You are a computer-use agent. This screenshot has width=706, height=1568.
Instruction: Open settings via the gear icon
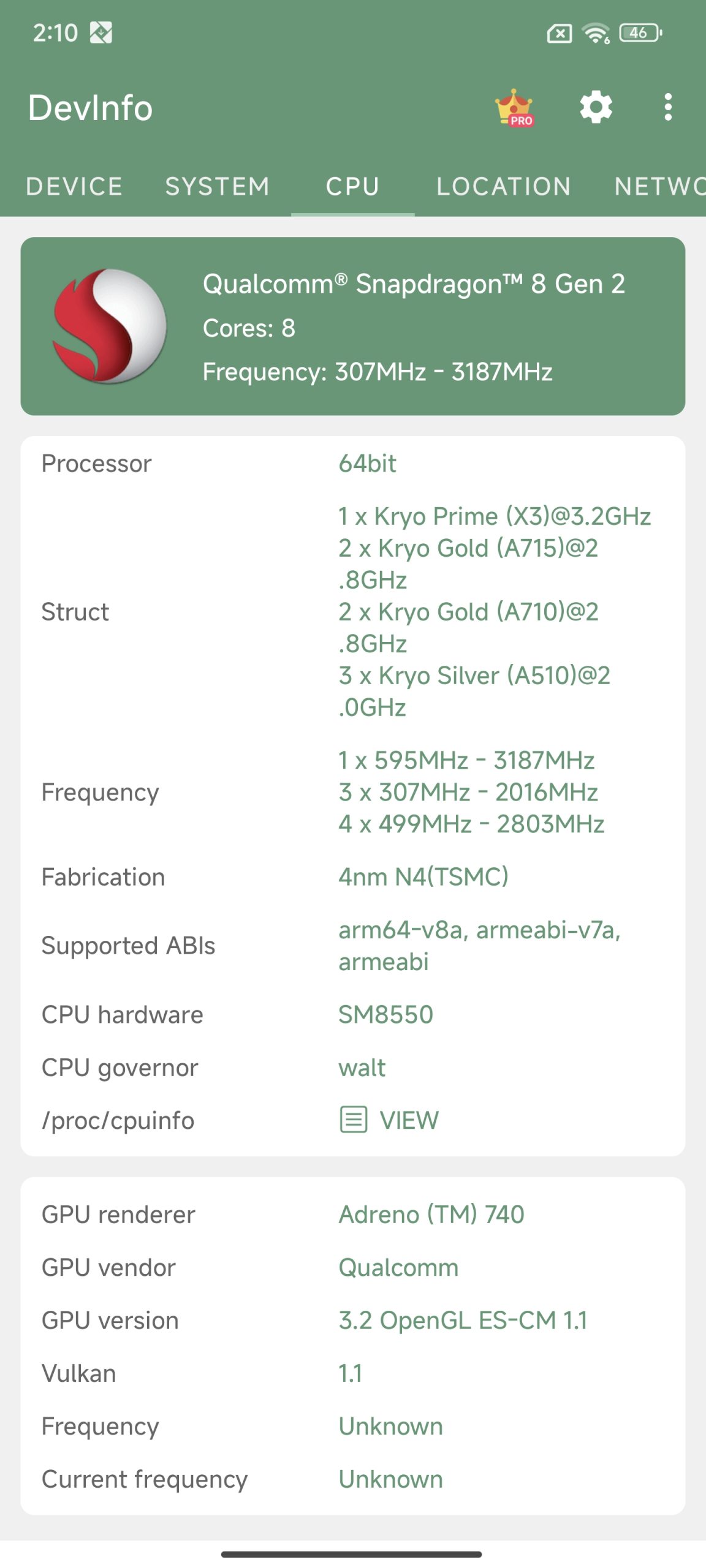[x=596, y=108]
